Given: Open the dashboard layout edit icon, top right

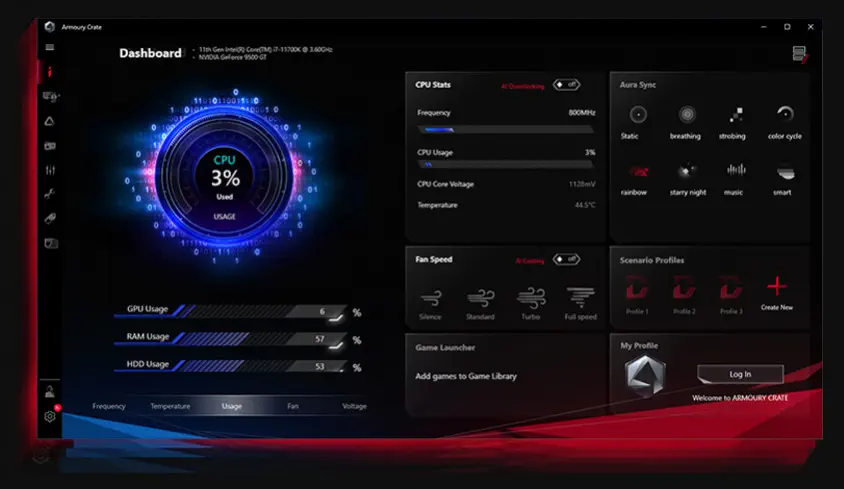Looking at the screenshot, I should 800,54.
